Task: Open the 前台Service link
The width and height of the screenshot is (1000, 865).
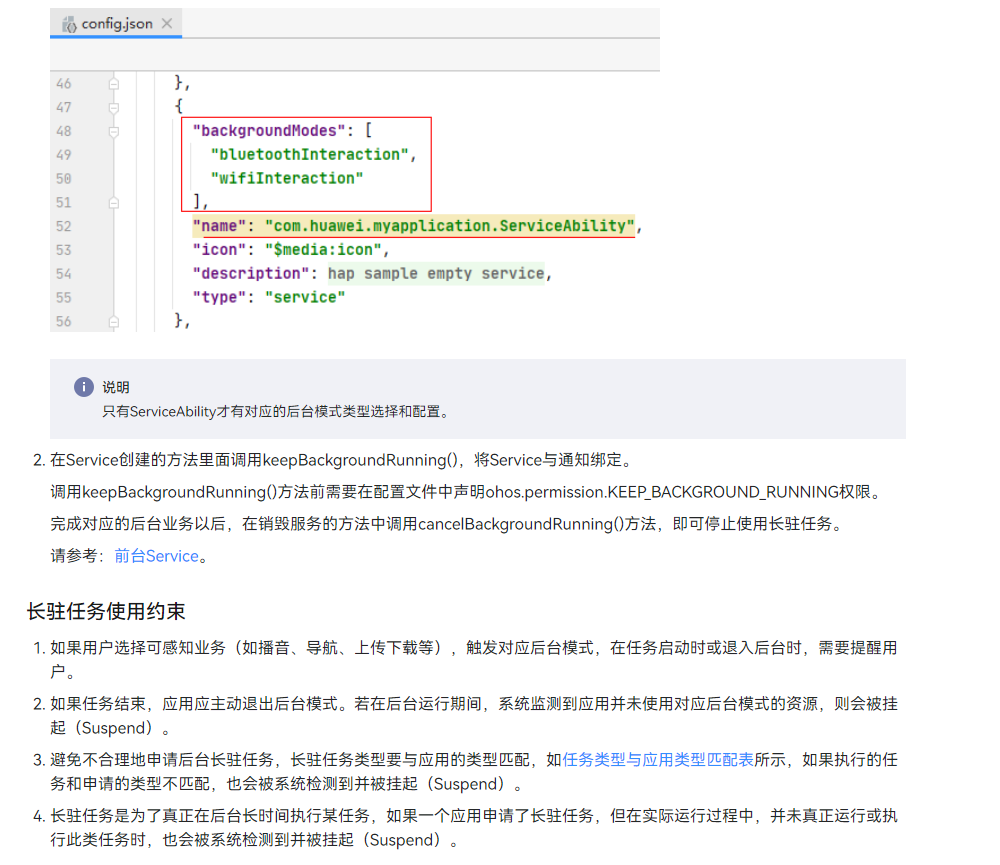Action: coord(157,556)
